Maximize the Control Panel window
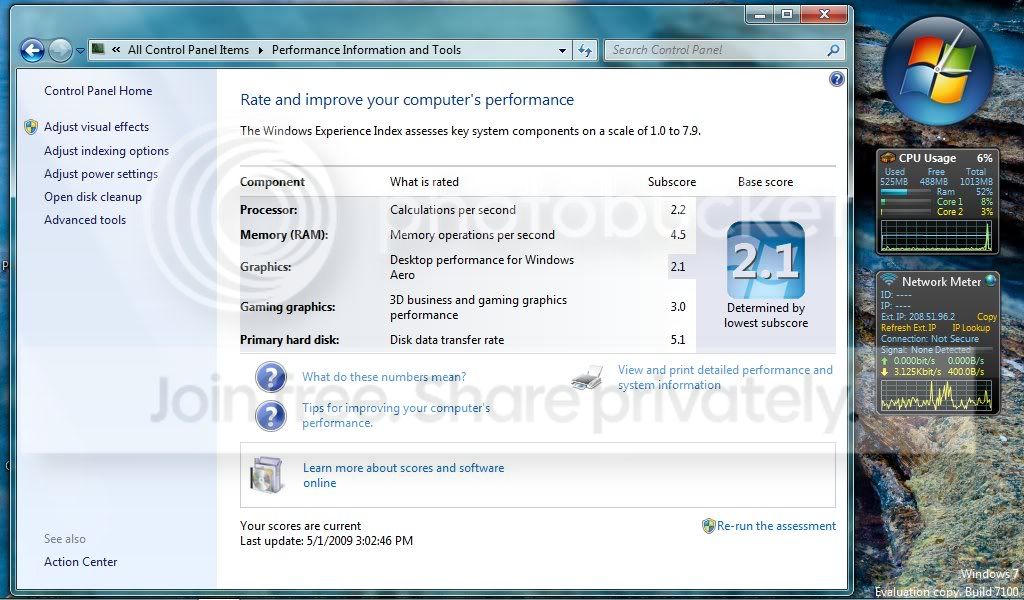1024x600 pixels. pyautogui.click(x=788, y=14)
